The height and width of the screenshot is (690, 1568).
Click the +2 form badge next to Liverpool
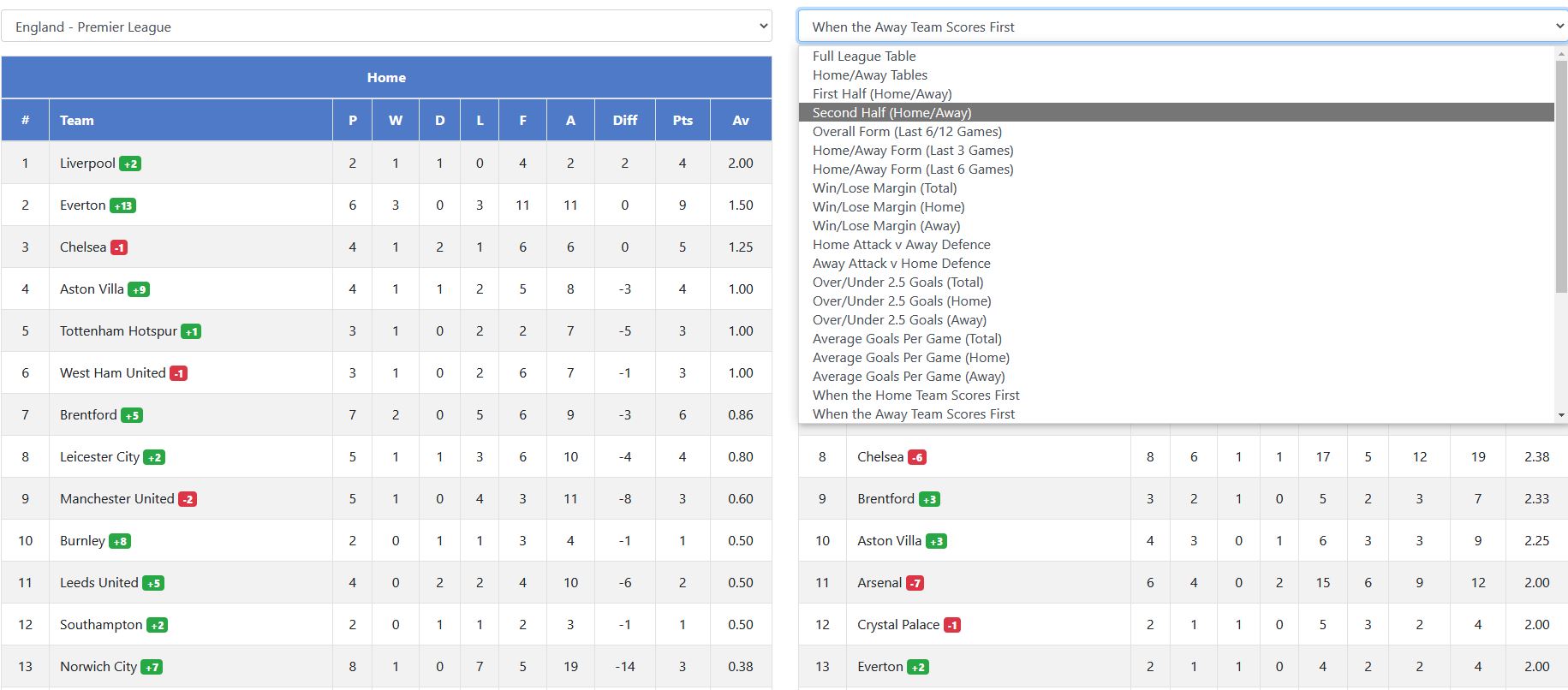pyautogui.click(x=130, y=163)
